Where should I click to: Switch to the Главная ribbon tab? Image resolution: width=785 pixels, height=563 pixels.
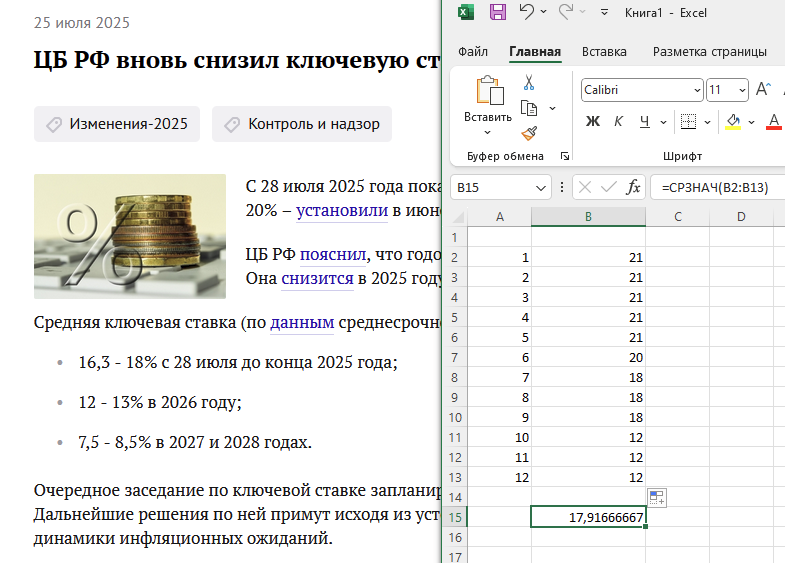[x=535, y=52]
